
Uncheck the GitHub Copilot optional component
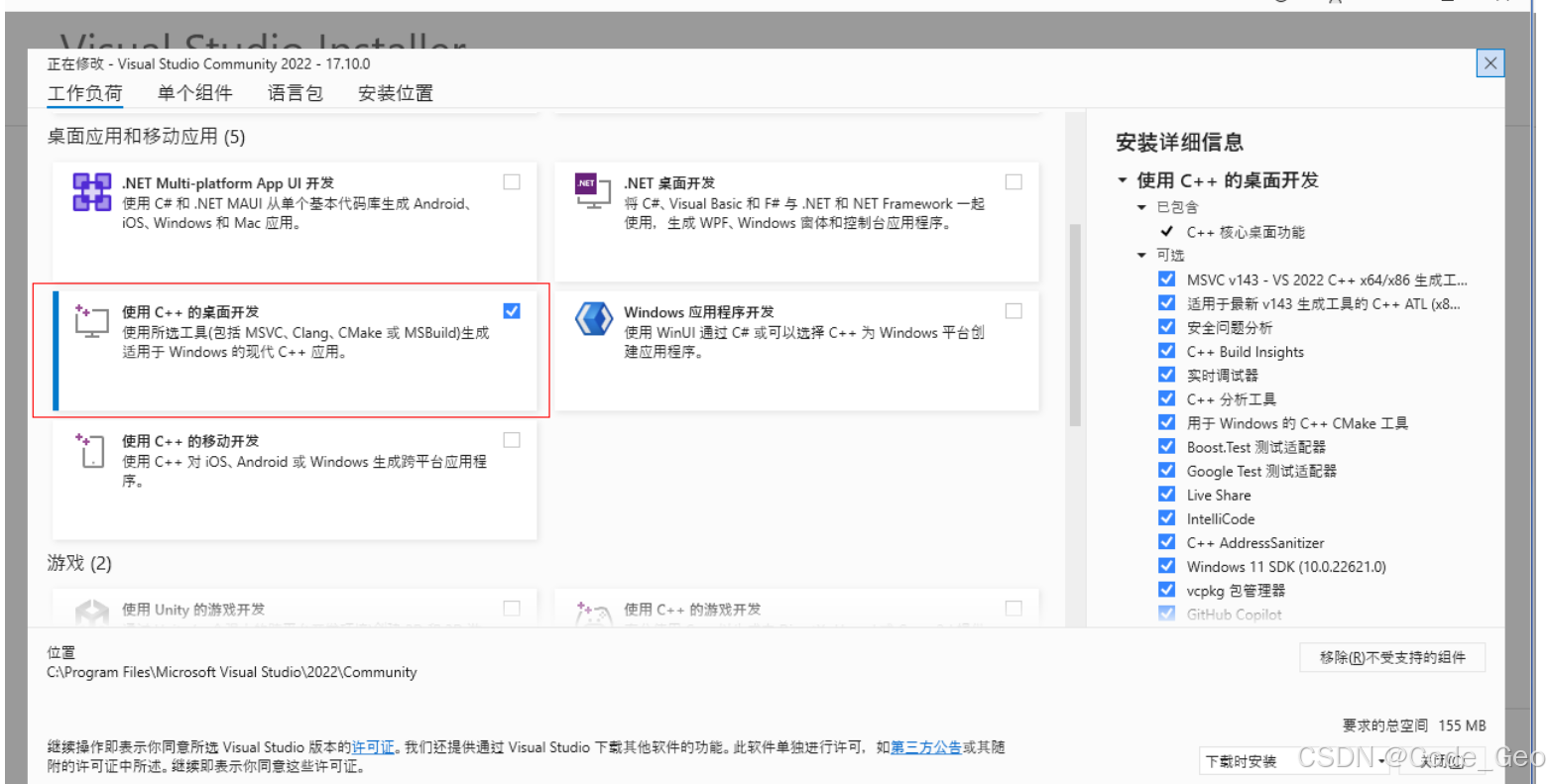tap(1166, 614)
